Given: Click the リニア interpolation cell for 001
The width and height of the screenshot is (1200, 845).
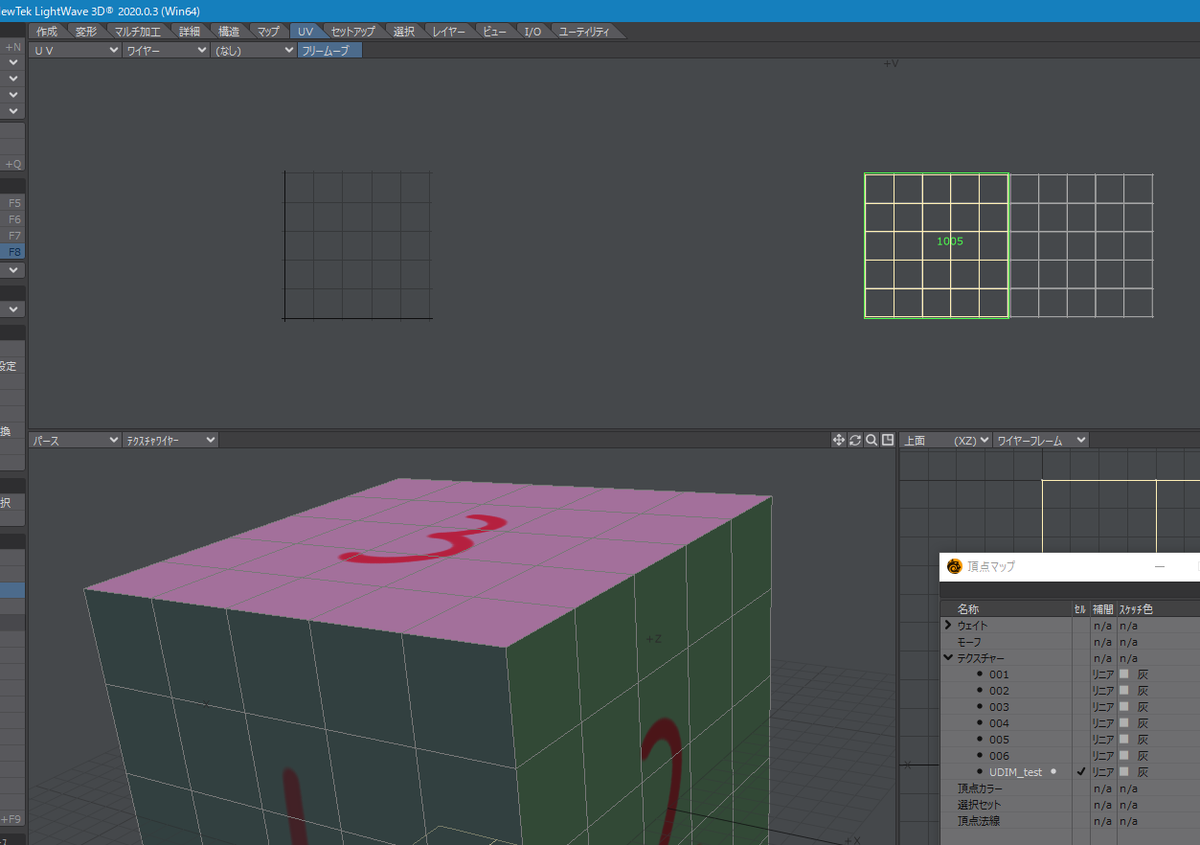Looking at the screenshot, I should click(1102, 674).
